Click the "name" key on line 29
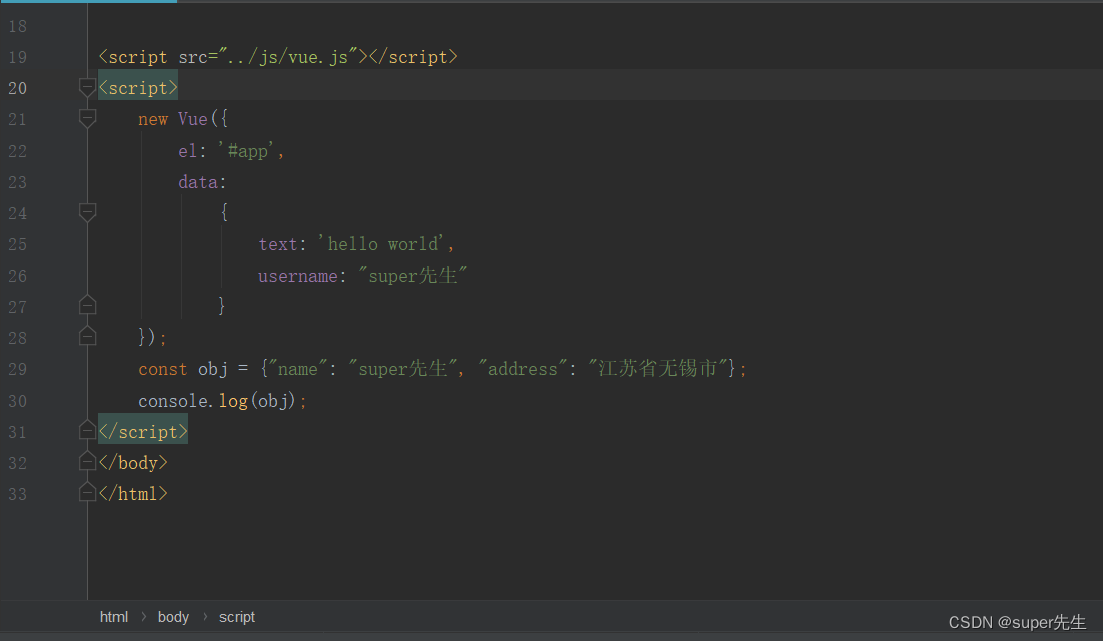 pyautogui.click(x=298, y=369)
